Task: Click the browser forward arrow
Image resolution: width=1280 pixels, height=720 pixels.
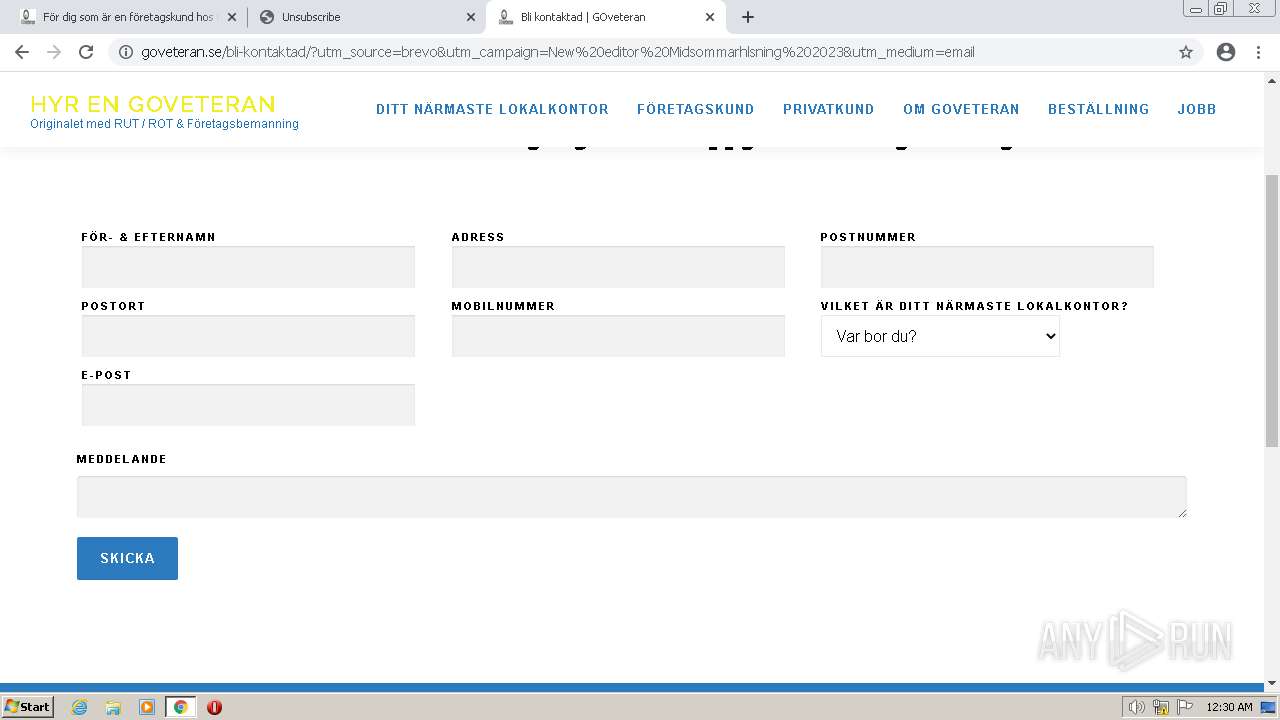Action: coord(54,52)
